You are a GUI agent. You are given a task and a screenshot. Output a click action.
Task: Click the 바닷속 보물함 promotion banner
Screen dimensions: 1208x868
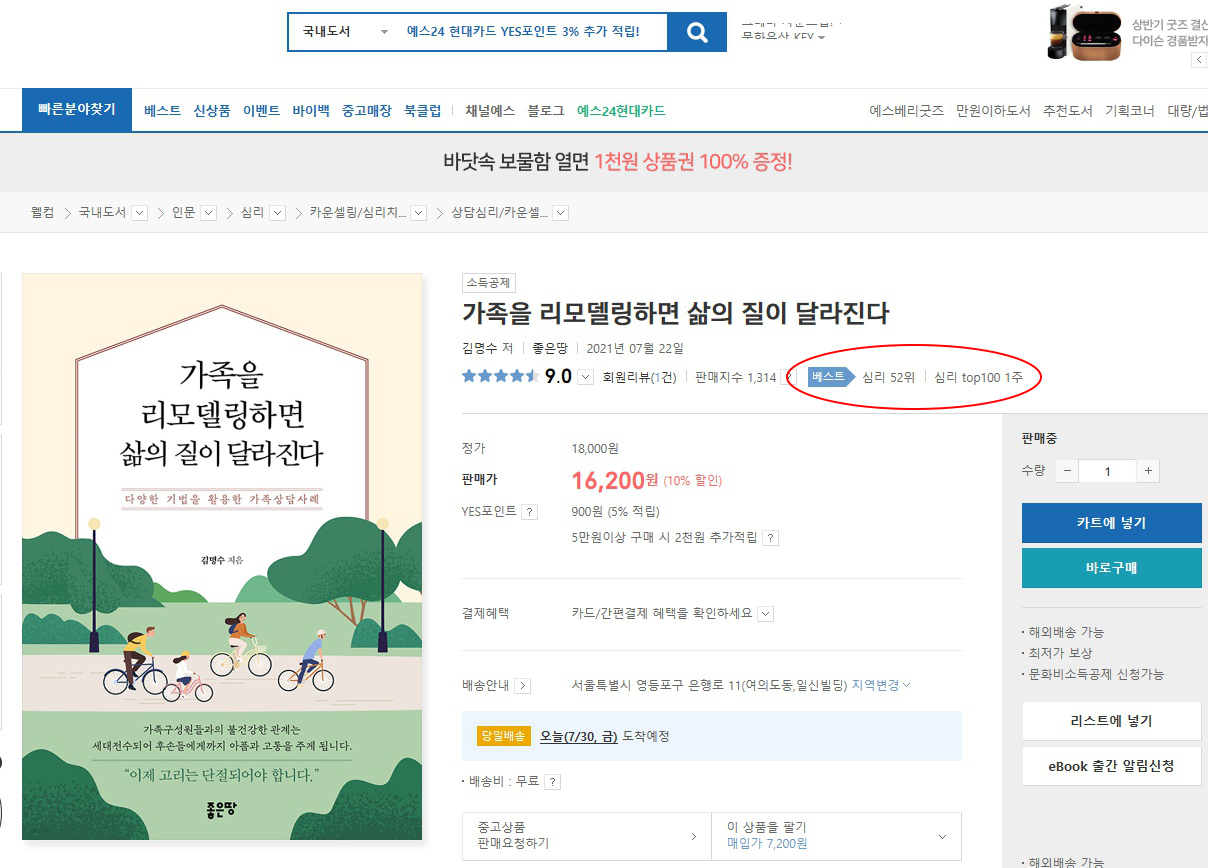(x=617, y=161)
